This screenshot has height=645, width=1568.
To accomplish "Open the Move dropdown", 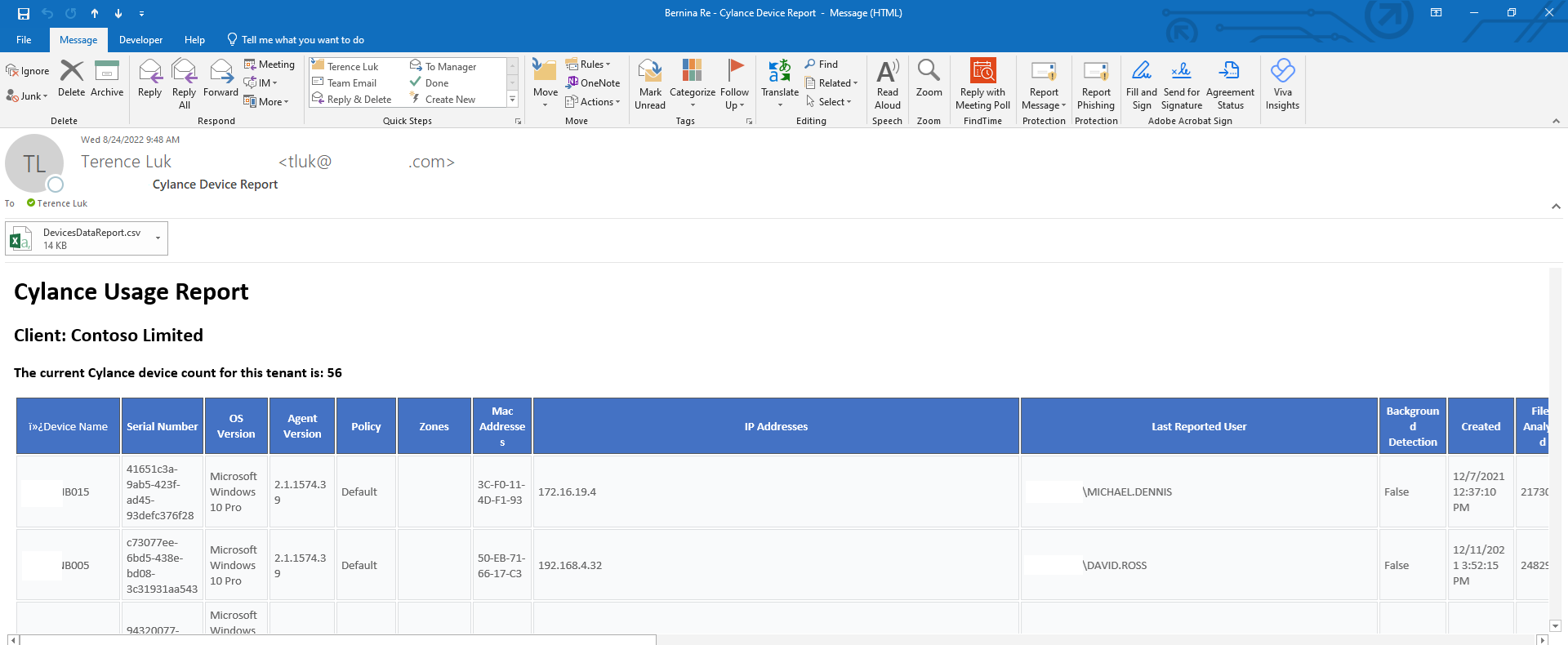I will pyautogui.click(x=546, y=84).
